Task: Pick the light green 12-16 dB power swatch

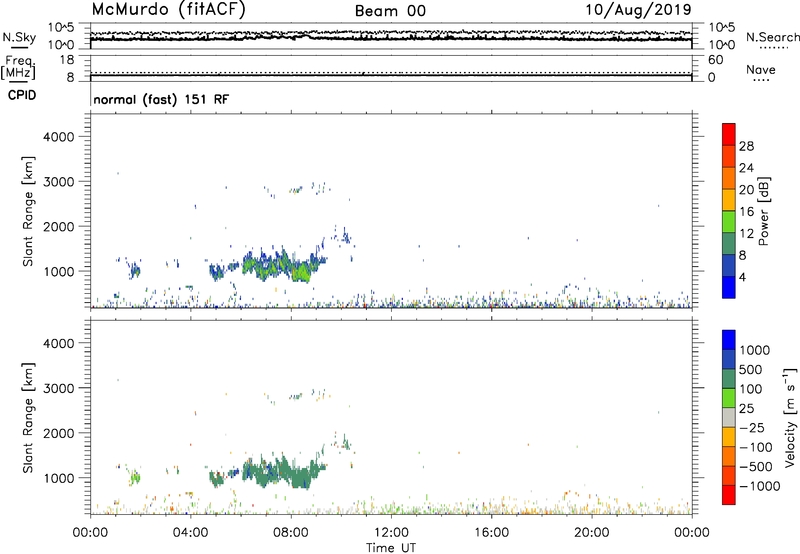Action: click(729, 221)
